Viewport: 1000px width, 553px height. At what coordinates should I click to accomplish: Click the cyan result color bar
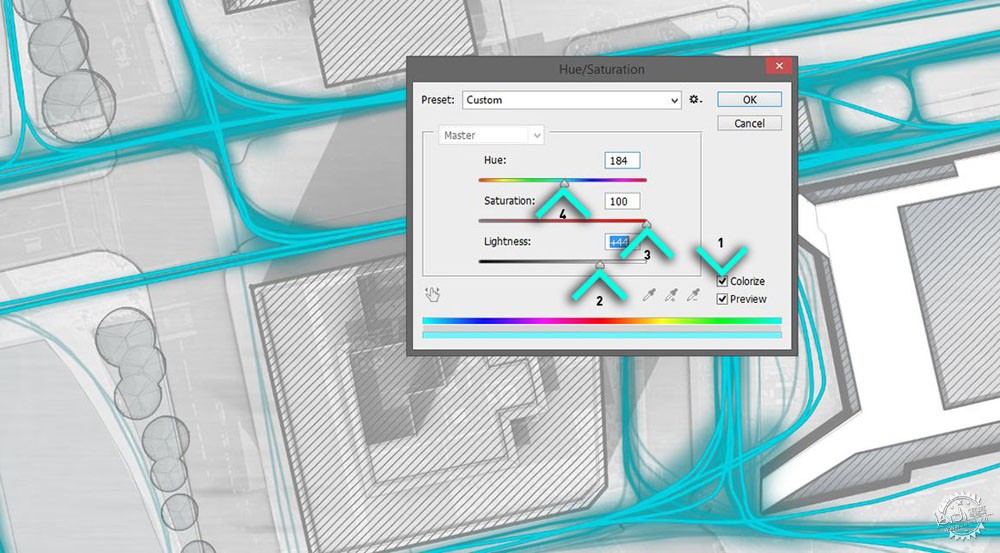(601, 334)
